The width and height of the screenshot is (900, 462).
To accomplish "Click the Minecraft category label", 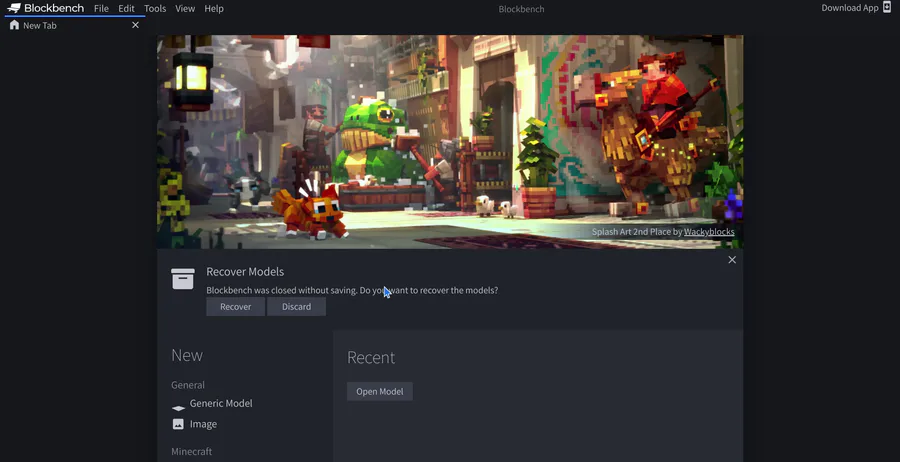I will 192,452.
